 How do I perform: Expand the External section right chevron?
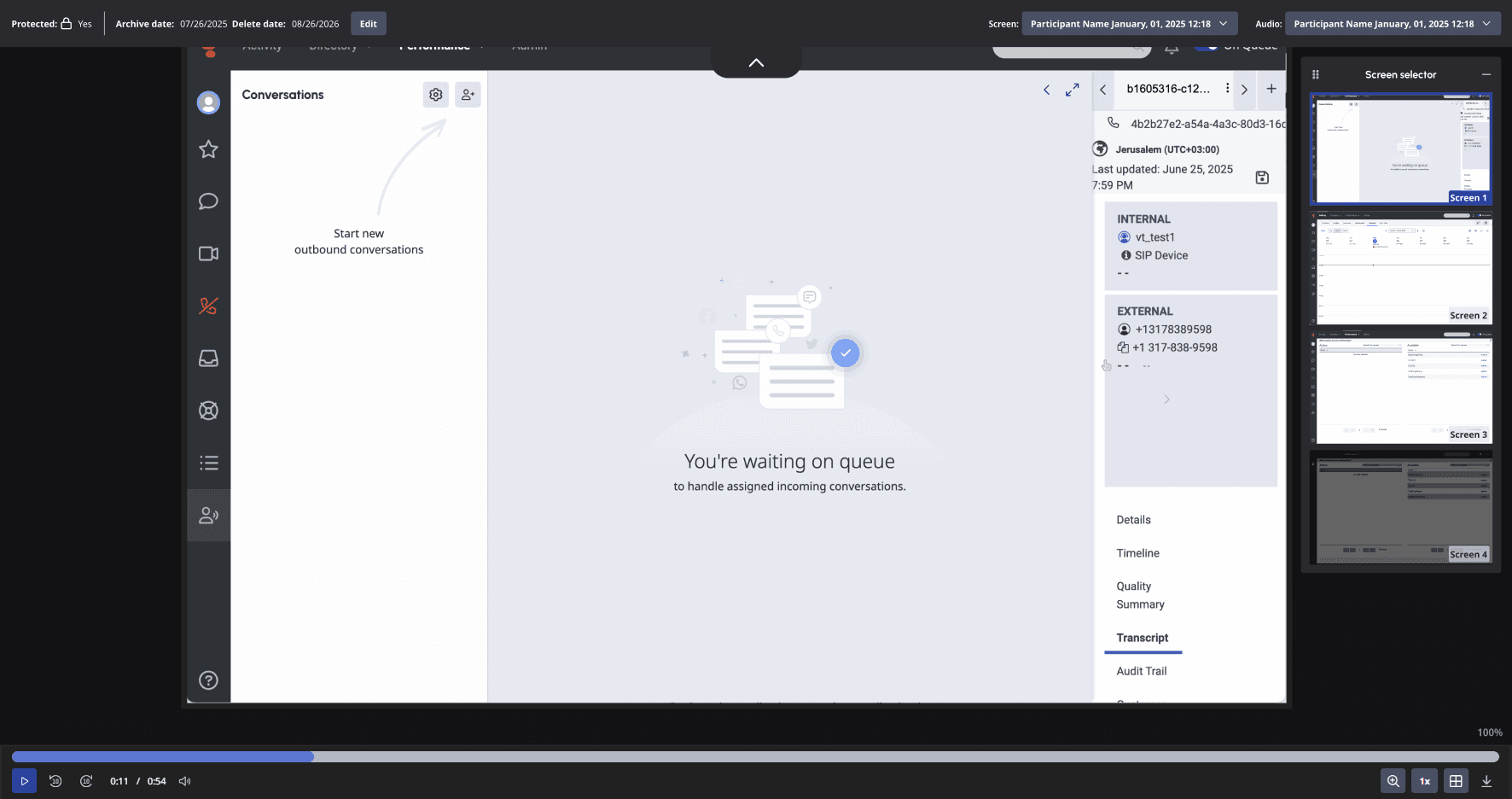1166,399
